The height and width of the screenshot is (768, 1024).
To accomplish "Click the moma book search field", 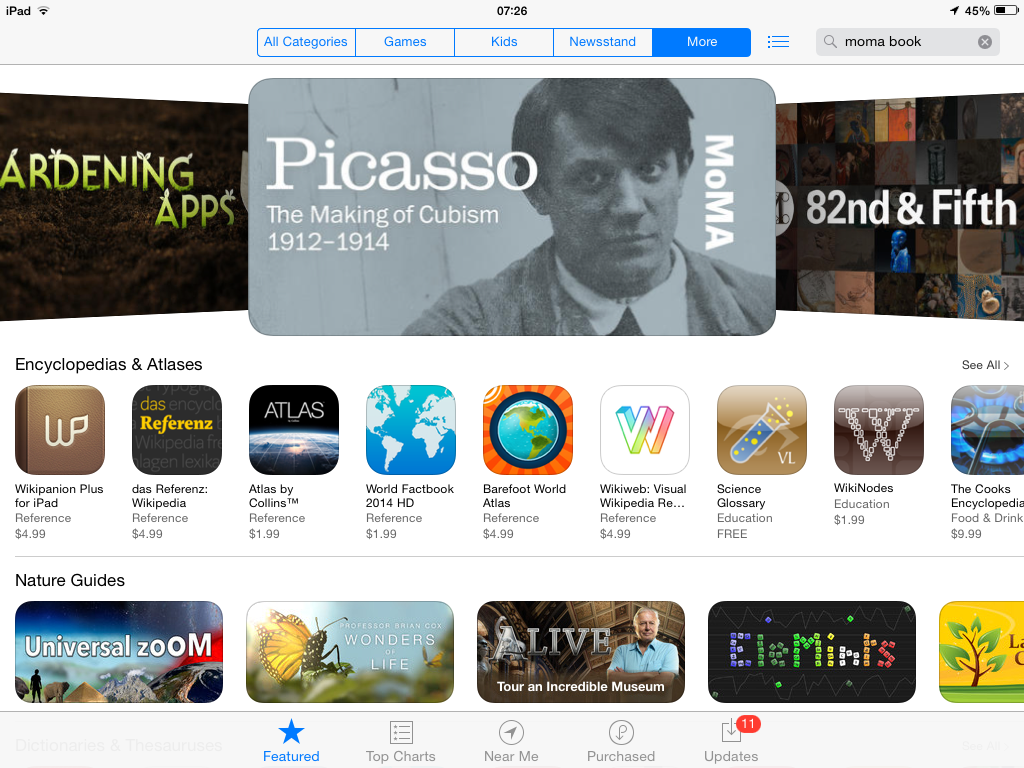I will point(908,42).
